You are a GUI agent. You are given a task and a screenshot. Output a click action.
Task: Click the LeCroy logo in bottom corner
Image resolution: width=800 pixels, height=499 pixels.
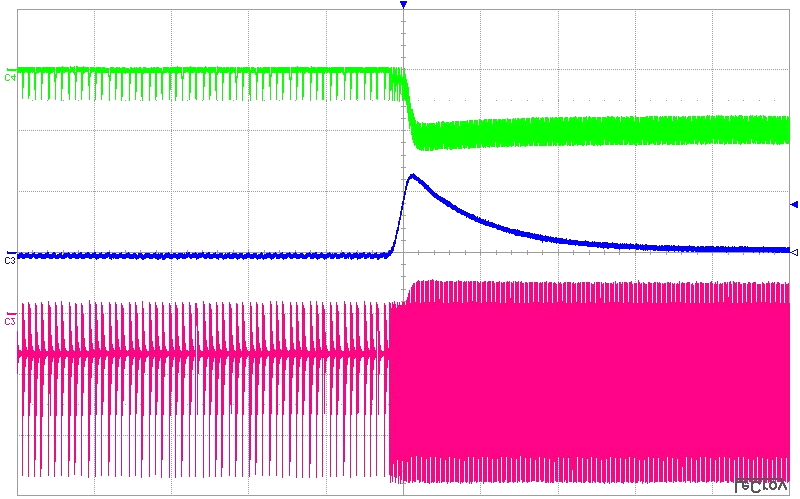tap(762, 485)
